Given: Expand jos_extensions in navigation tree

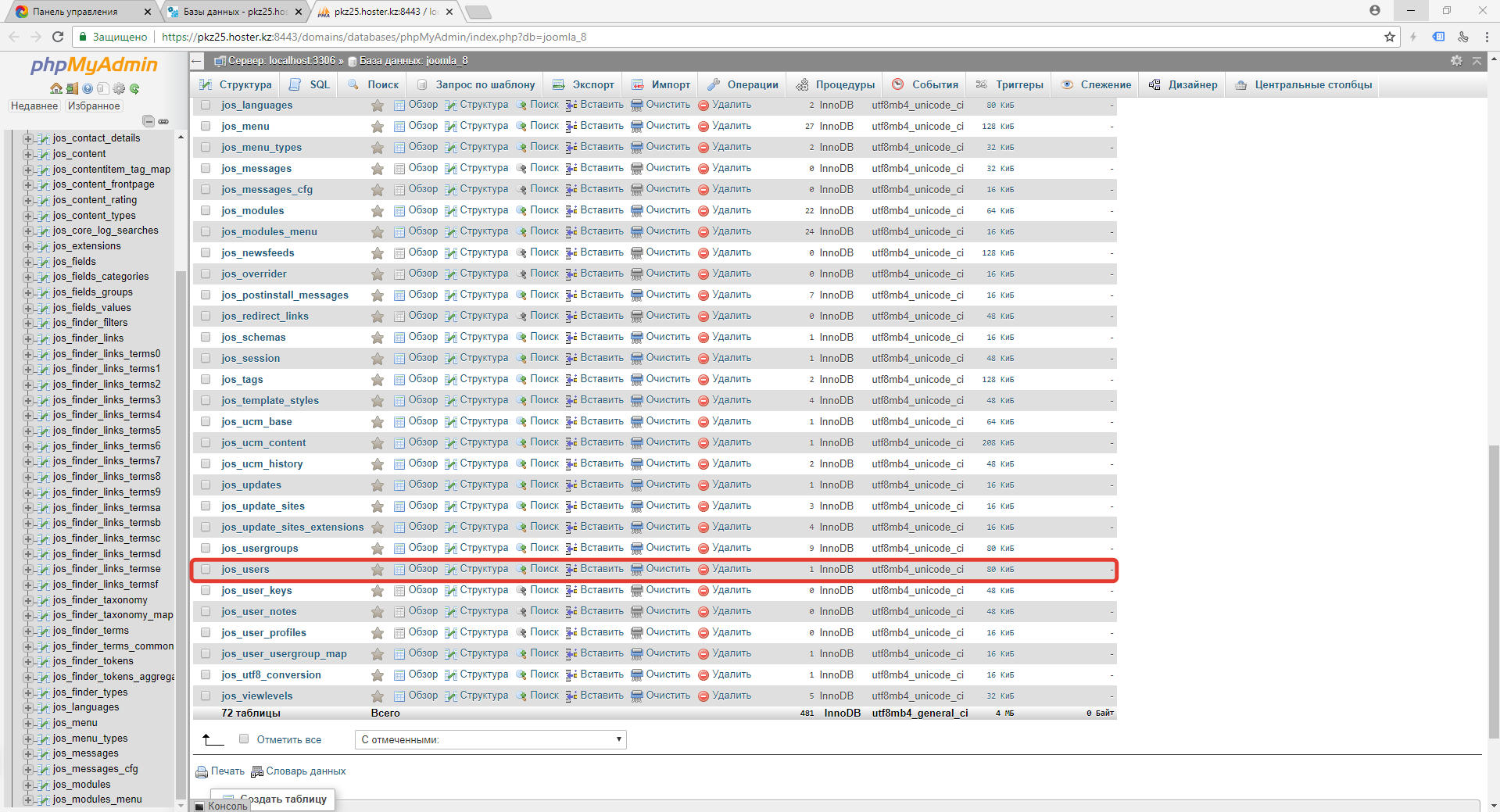Looking at the screenshot, I should click(x=28, y=246).
